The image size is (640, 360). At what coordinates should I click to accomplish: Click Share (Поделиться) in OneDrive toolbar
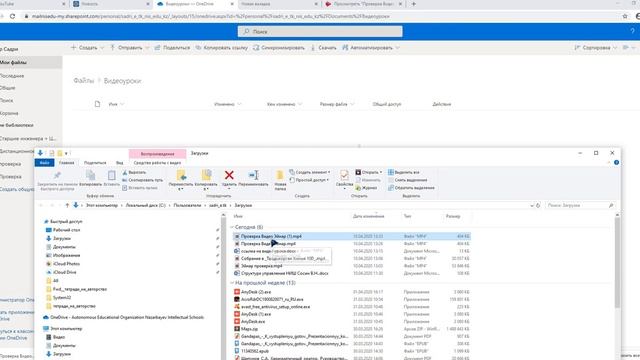click(x=172, y=48)
